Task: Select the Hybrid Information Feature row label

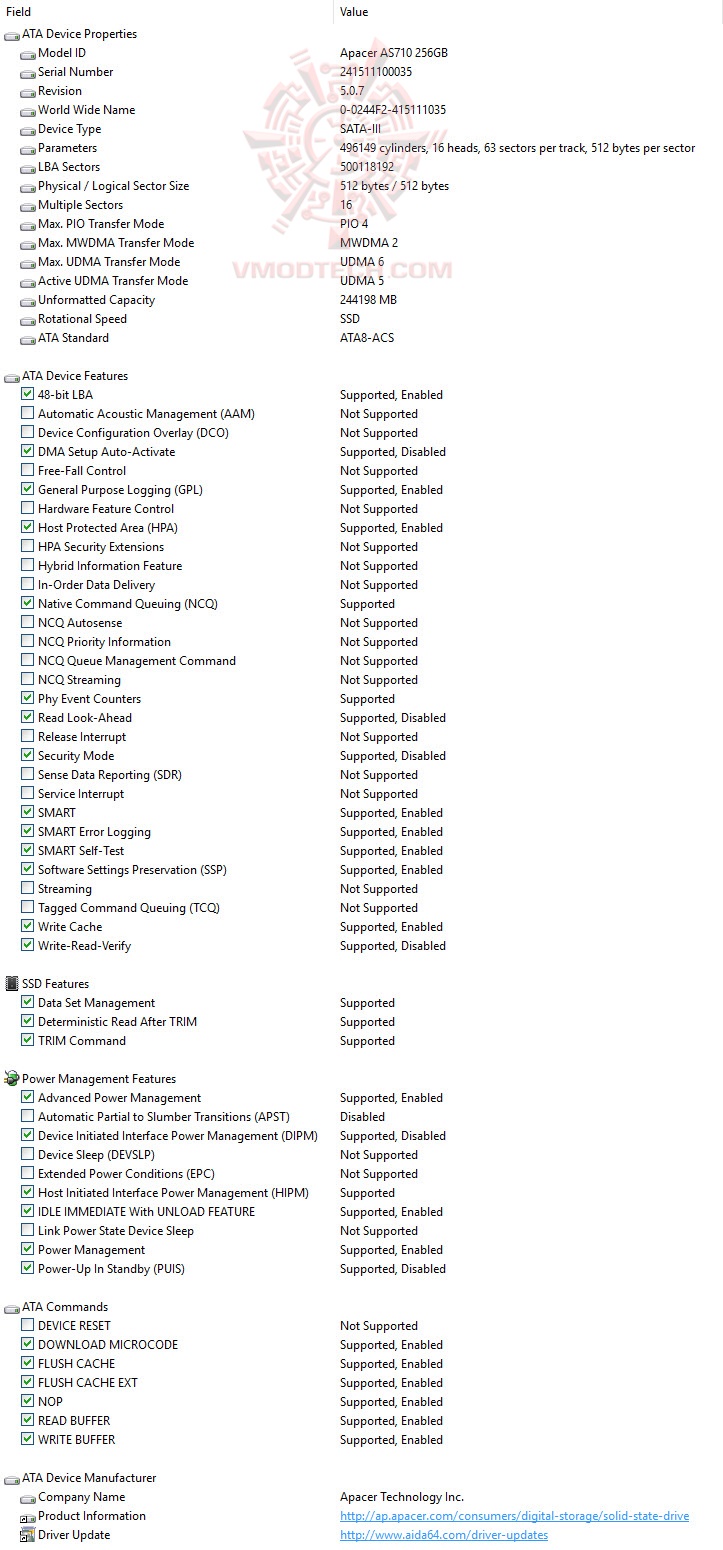Action: (110, 566)
